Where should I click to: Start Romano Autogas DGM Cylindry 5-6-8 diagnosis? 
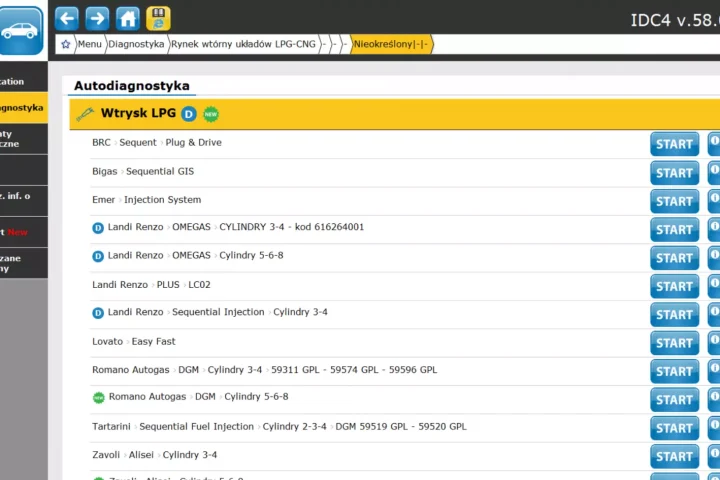675,400
